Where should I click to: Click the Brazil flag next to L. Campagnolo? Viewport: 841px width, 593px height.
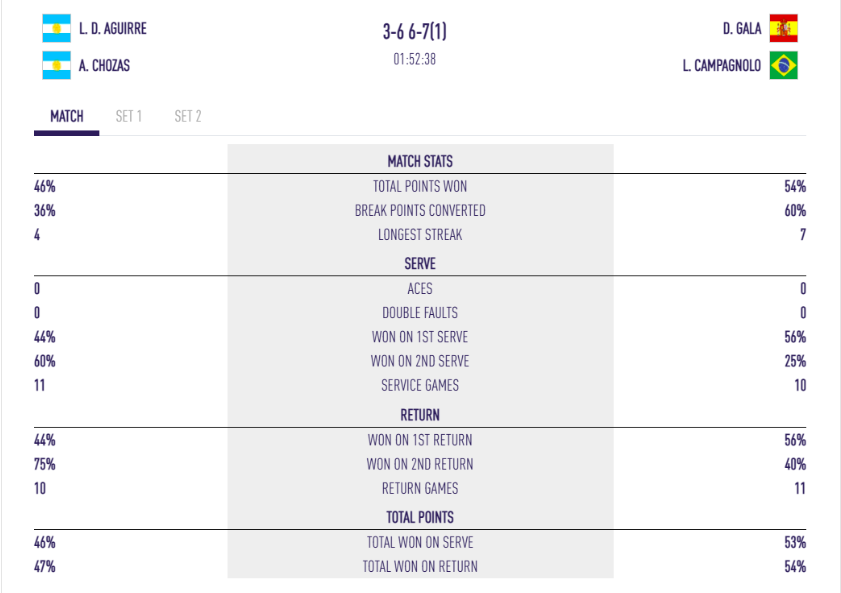[783, 66]
